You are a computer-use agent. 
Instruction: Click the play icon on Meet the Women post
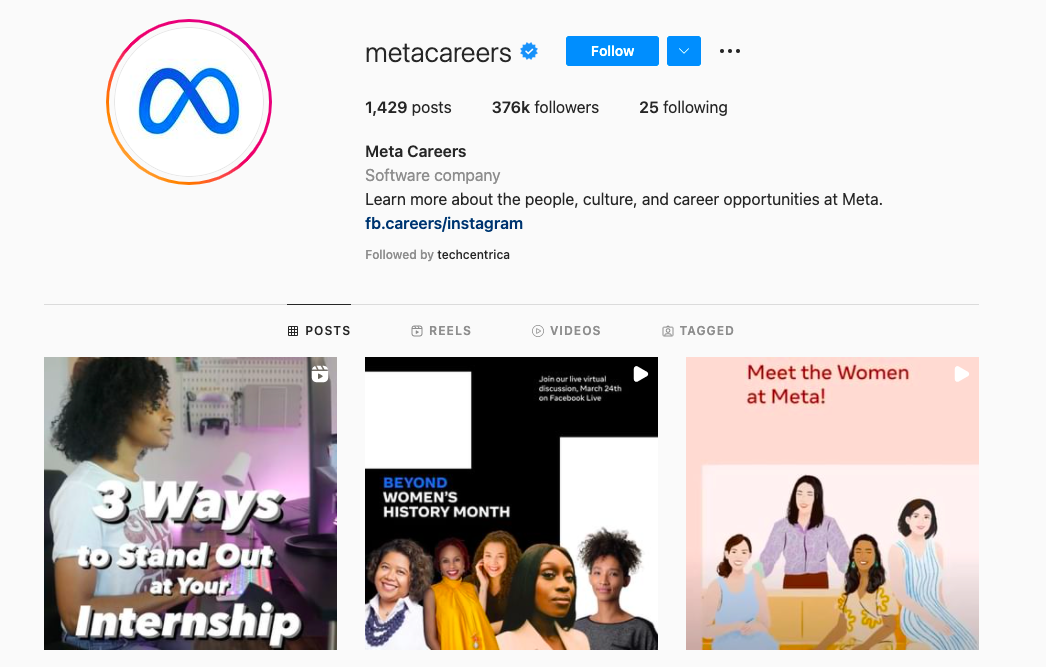961,374
